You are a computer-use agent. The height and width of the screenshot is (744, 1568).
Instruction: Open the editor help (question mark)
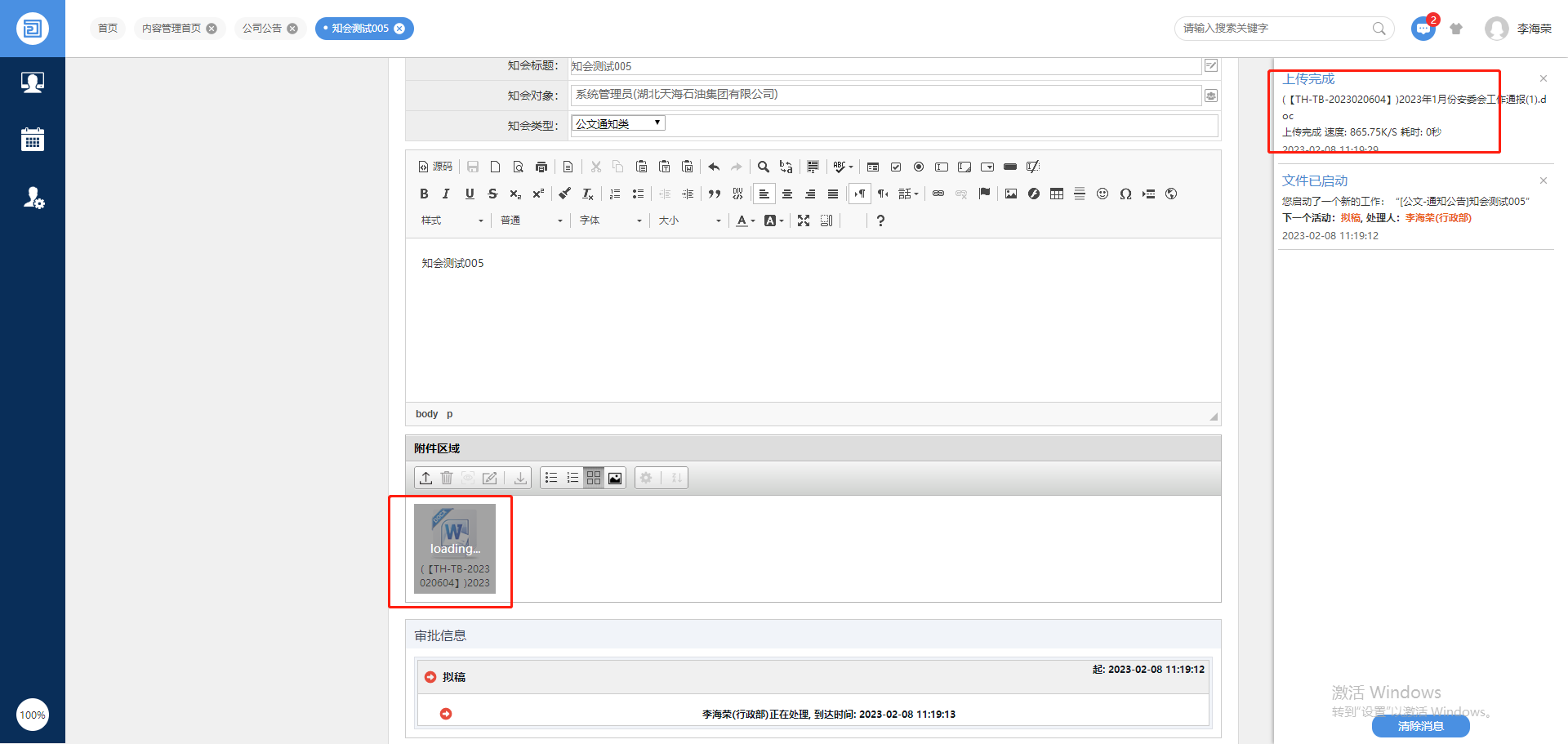[880, 221]
